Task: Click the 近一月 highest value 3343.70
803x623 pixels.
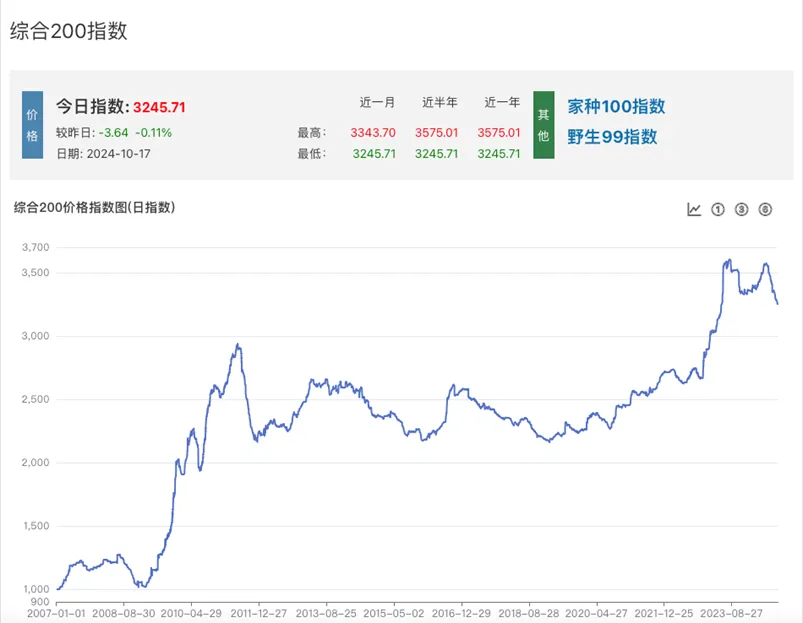Action: click(x=373, y=133)
